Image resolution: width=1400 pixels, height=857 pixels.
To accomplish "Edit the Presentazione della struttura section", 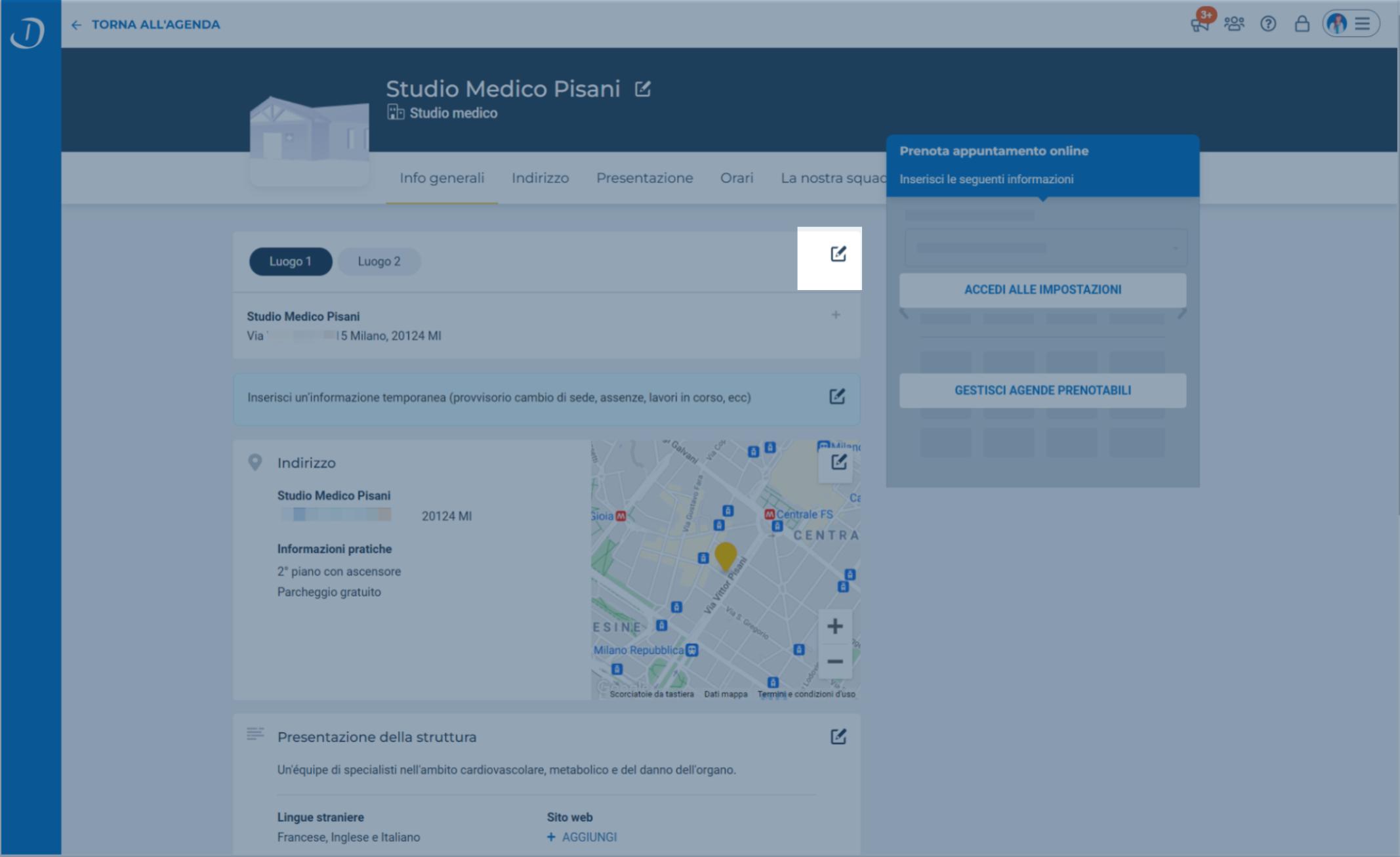I will click(838, 736).
